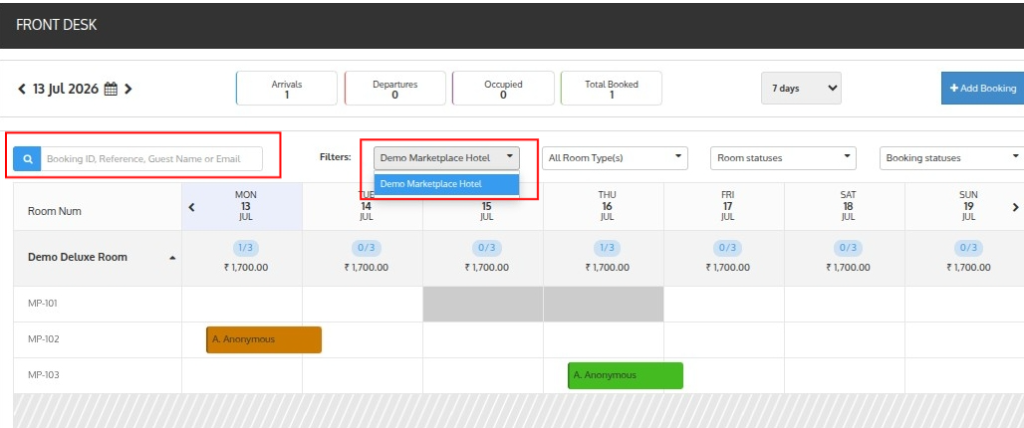Image resolution: width=1024 pixels, height=428 pixels.
Task: Open Demo Marketplace Hotel filter dropdown
Action: tap(447, 158)
